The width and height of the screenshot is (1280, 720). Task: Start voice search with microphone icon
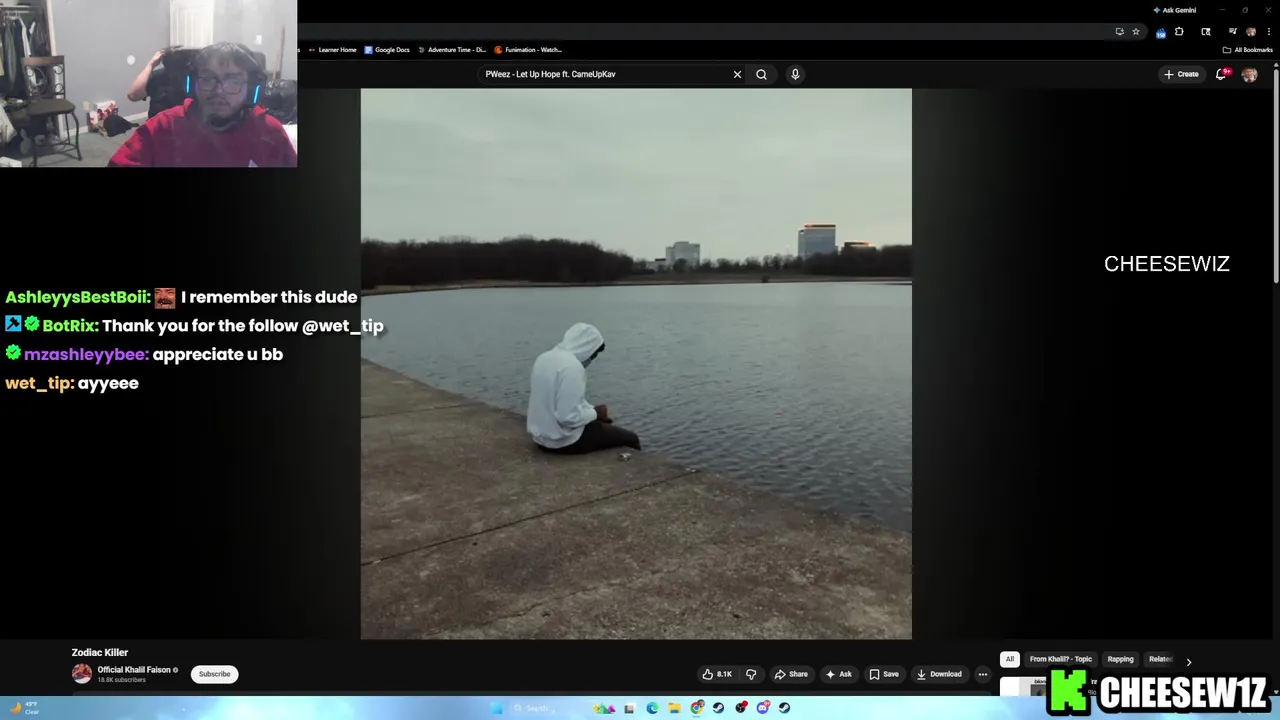795,74
